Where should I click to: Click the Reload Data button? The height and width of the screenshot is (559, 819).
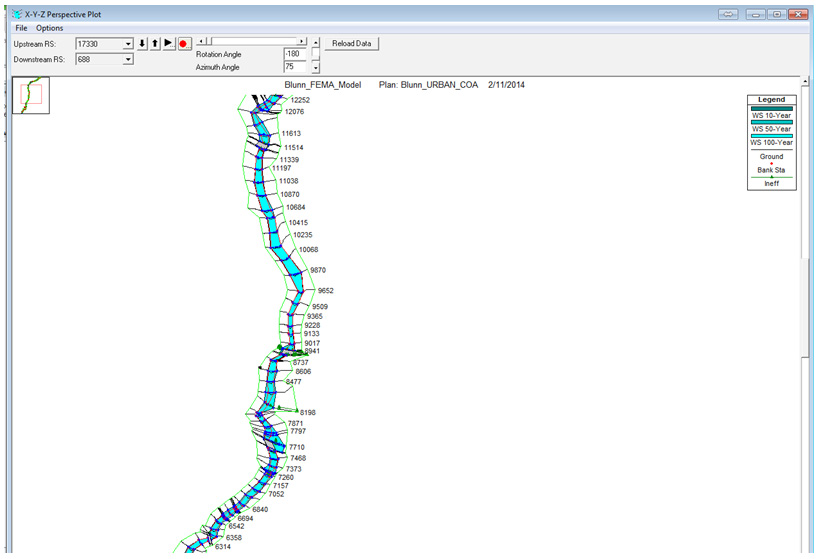click(353, 44)
